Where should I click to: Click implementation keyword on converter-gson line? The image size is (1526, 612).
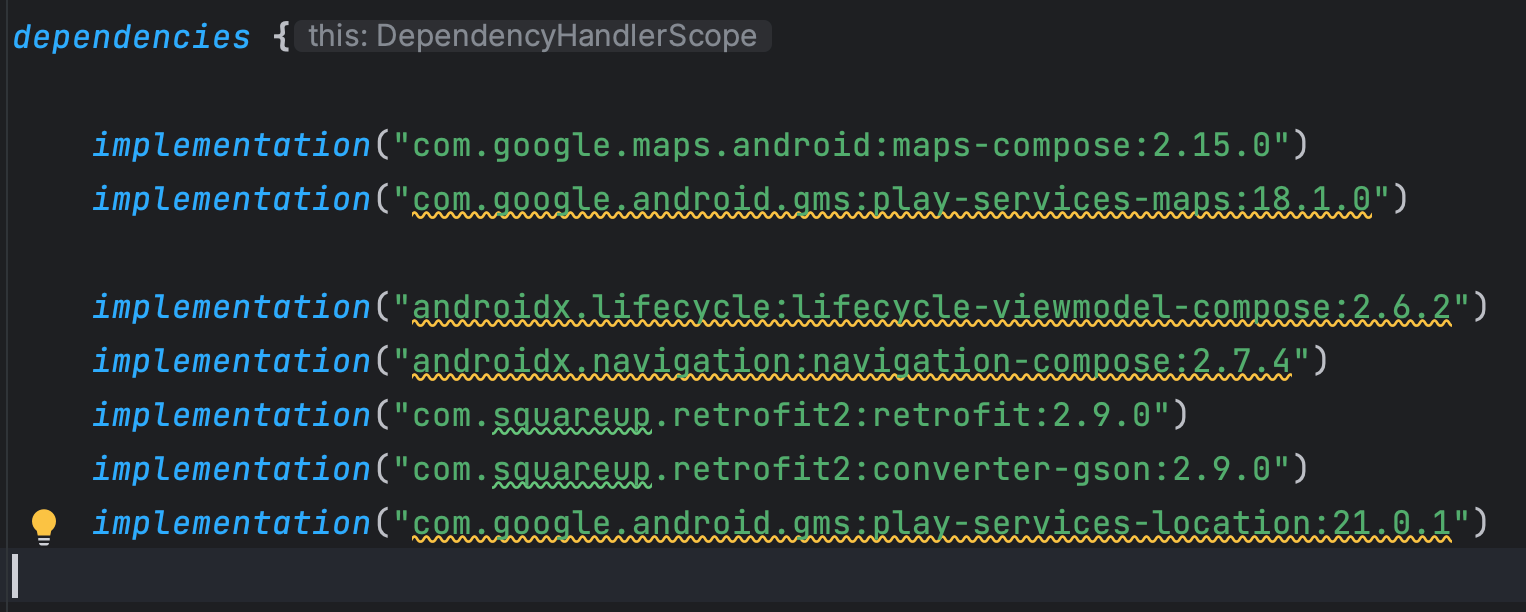pos(232,469)
